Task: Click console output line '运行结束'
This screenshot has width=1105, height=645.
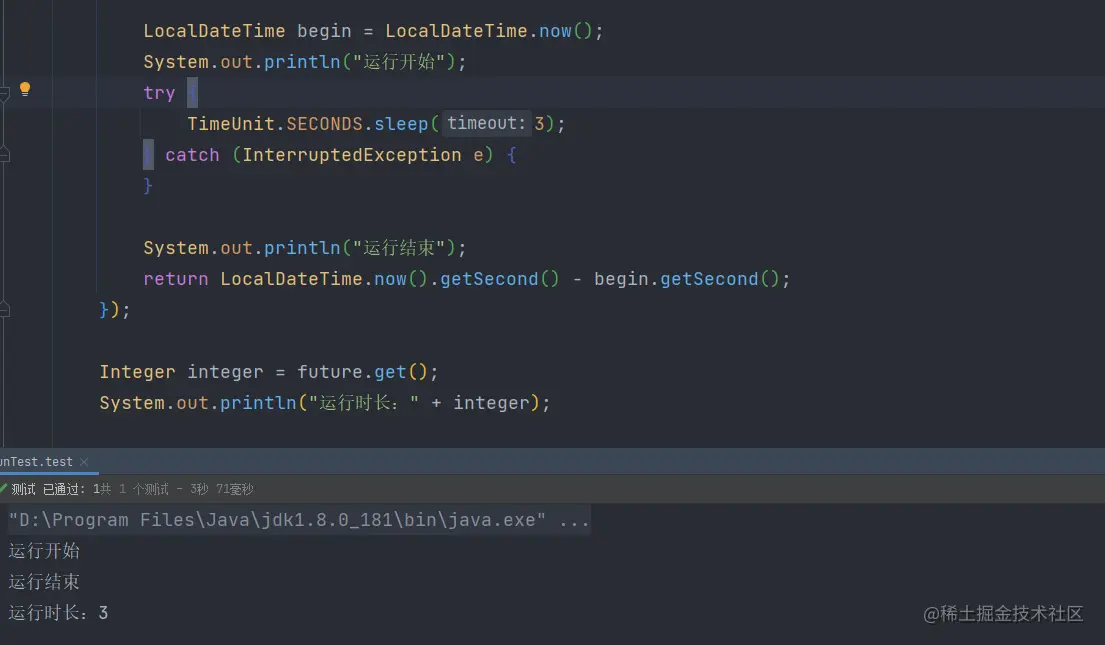Action: tap(44, 582)
